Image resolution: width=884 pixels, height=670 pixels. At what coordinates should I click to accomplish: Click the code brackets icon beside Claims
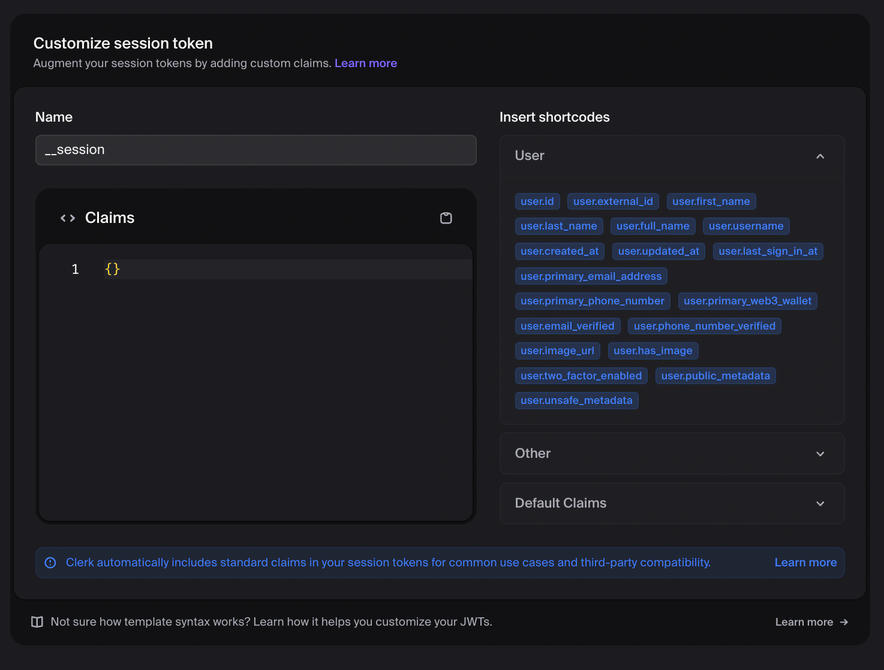pos(67,217)
